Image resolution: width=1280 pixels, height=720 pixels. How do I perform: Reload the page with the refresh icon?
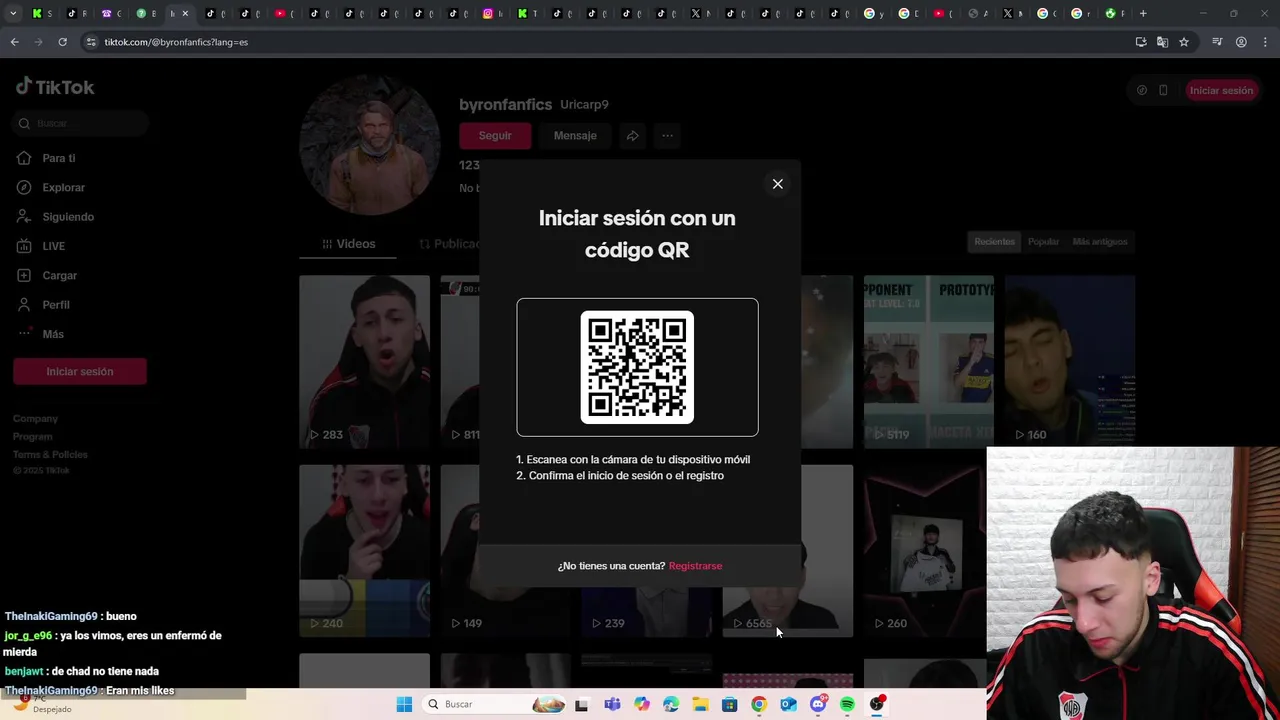[x=62, y=42]
